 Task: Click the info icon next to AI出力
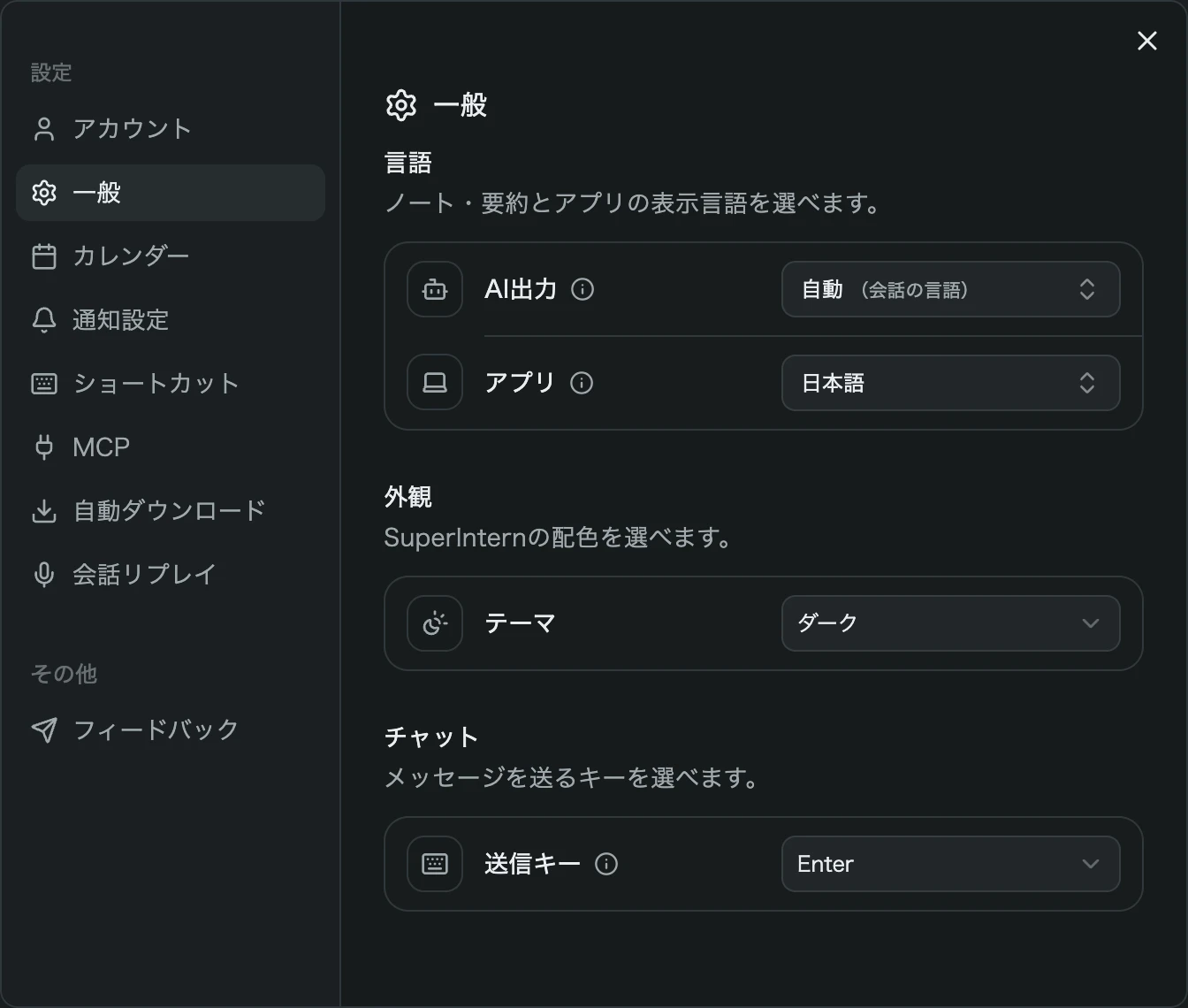coord(583,289)
